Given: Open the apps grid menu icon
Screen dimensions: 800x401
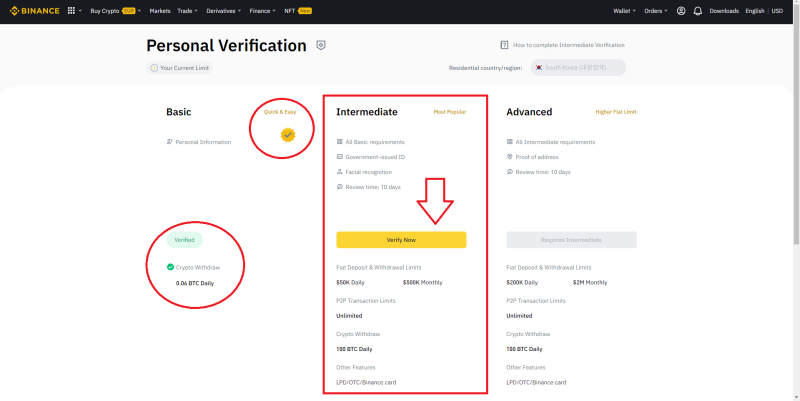Looking at the screenshot, I should [71, 11].
